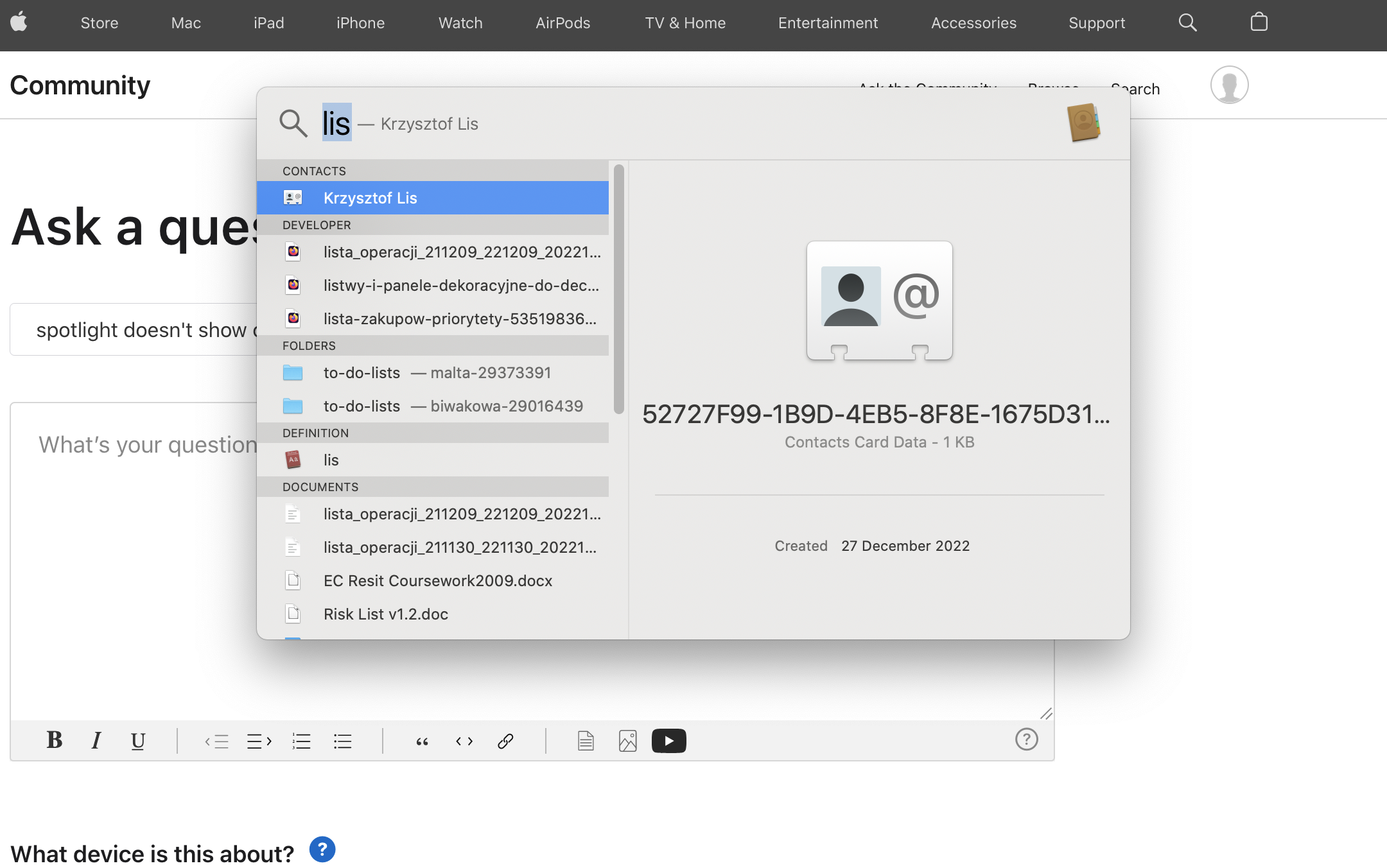1387x868 pixels.
Task: Create a numbered list
Action: [301, 740]
